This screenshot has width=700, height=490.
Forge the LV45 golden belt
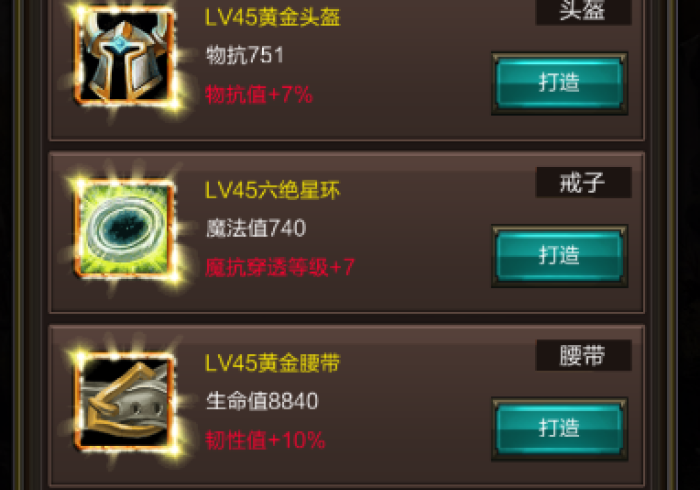point(559,428)
